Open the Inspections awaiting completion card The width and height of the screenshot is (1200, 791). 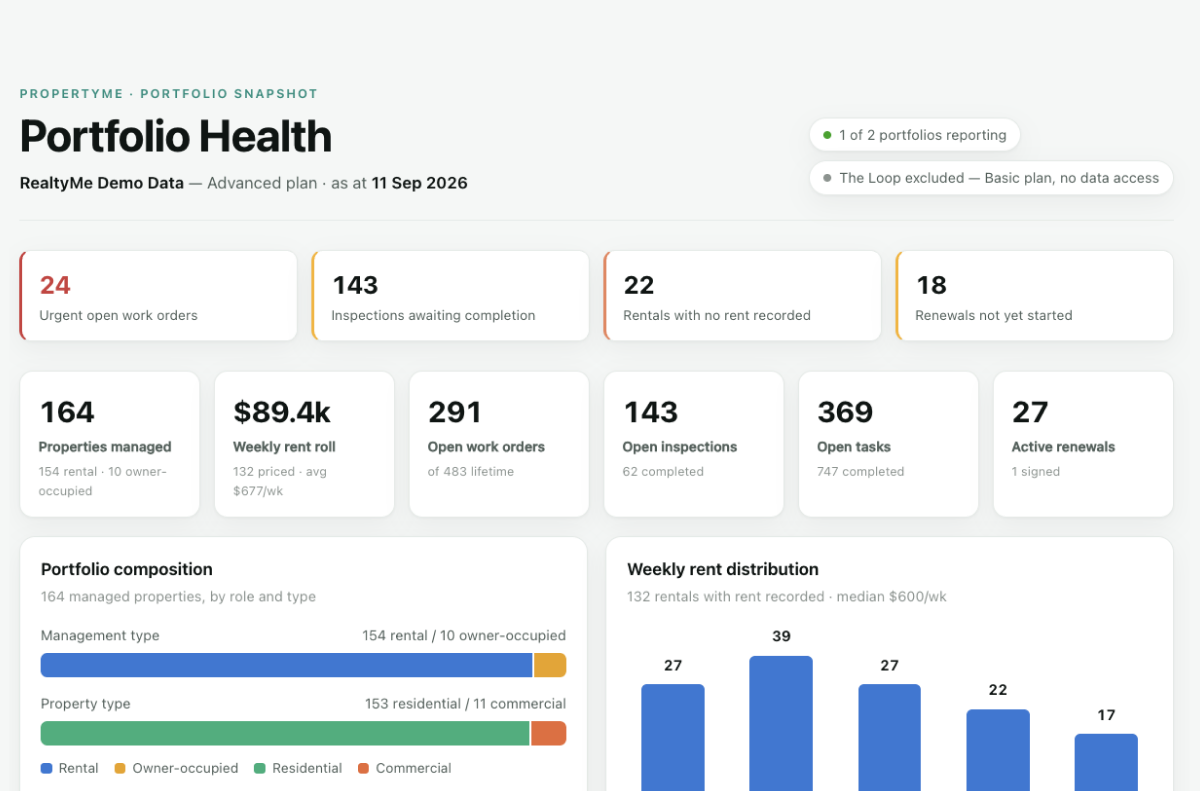point(451,296)
